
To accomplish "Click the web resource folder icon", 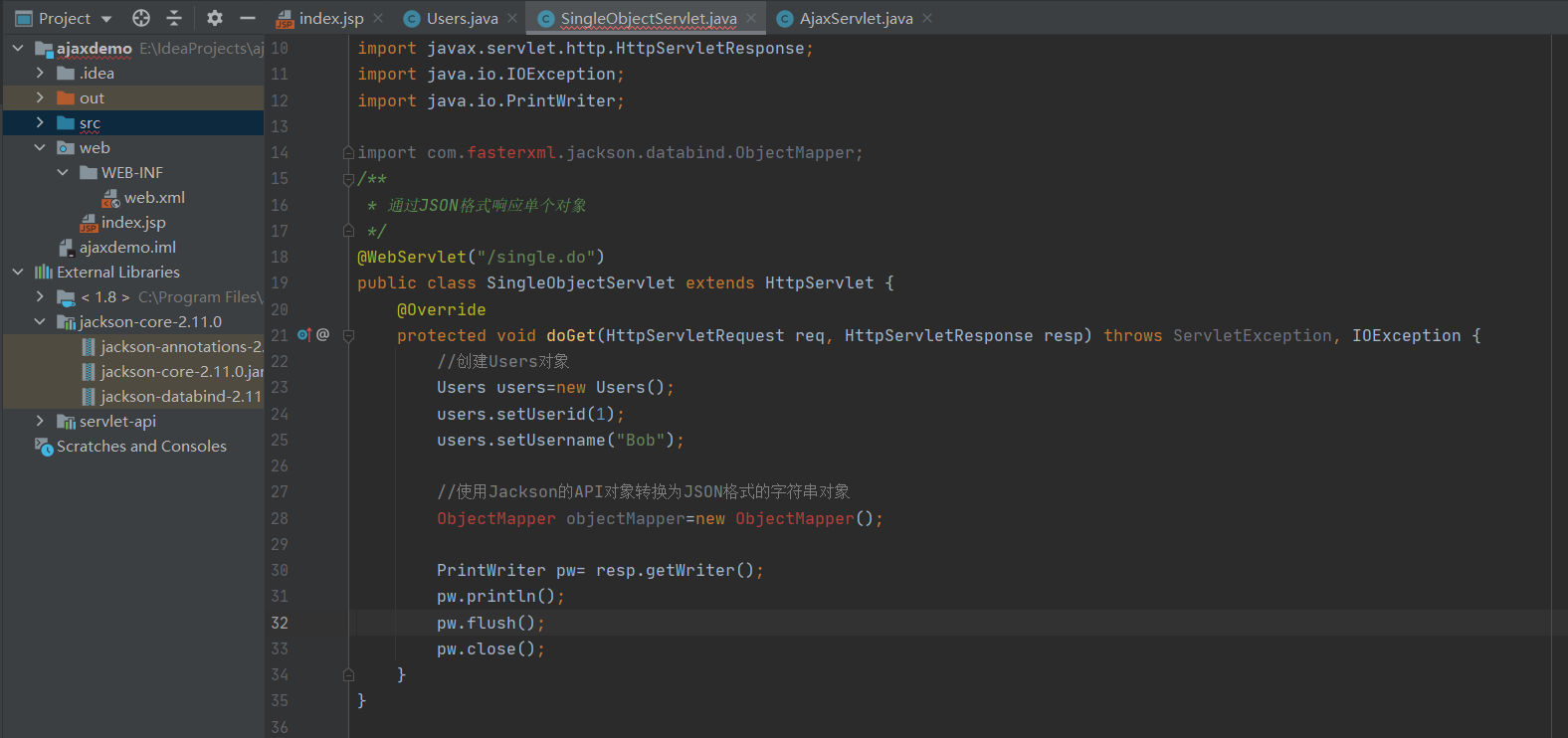I will point(66,147).
